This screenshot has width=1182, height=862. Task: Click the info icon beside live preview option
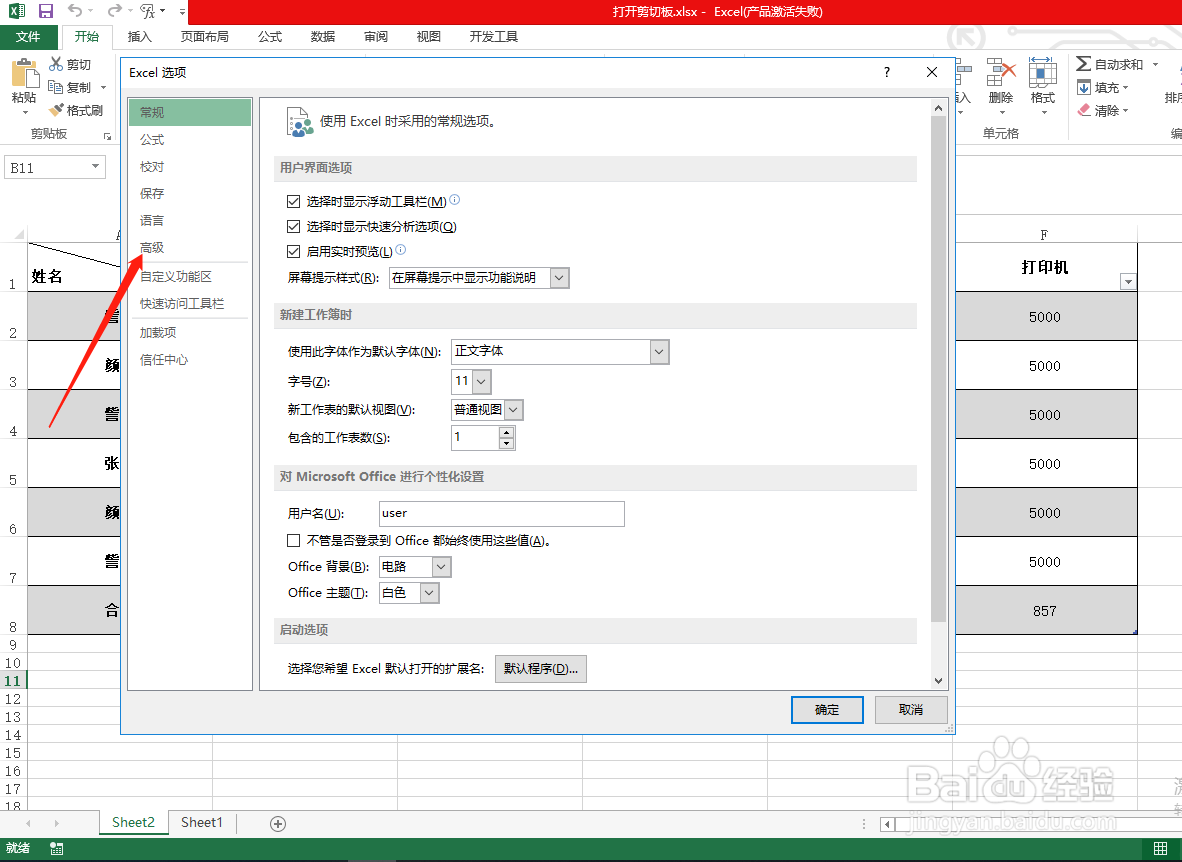(400, 250)
